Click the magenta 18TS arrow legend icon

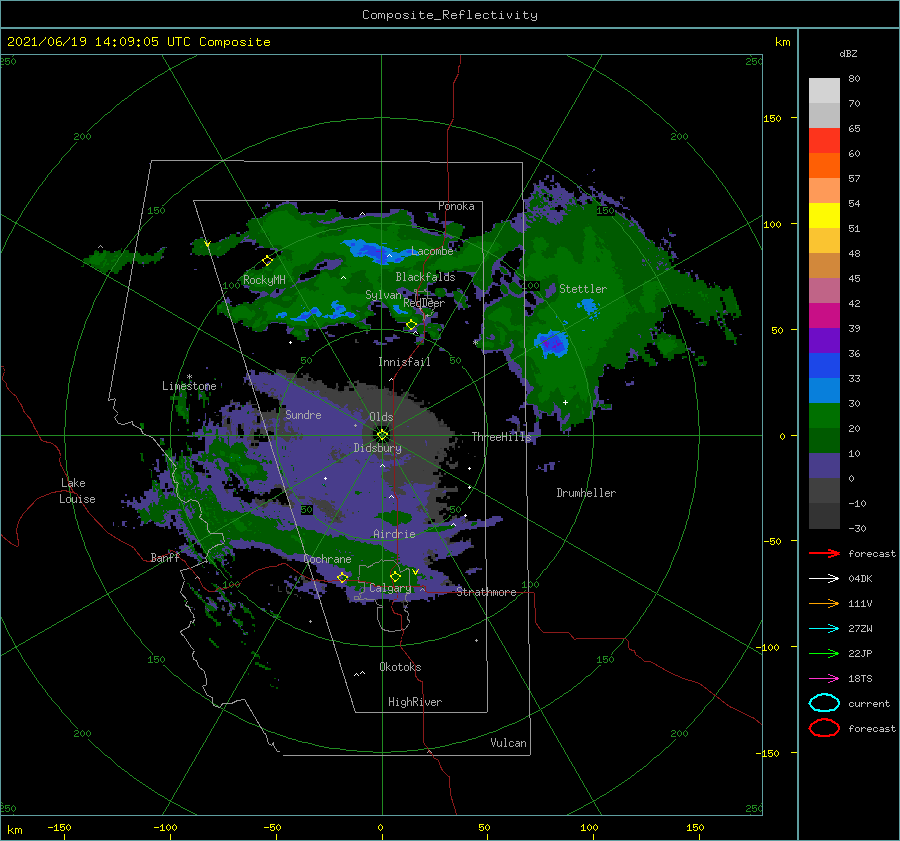point(824,679)
